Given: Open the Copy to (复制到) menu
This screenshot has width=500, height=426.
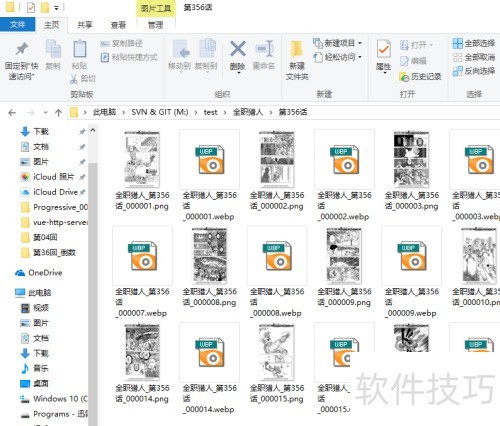Looking at the screenshot, I should tap(206, 55).
